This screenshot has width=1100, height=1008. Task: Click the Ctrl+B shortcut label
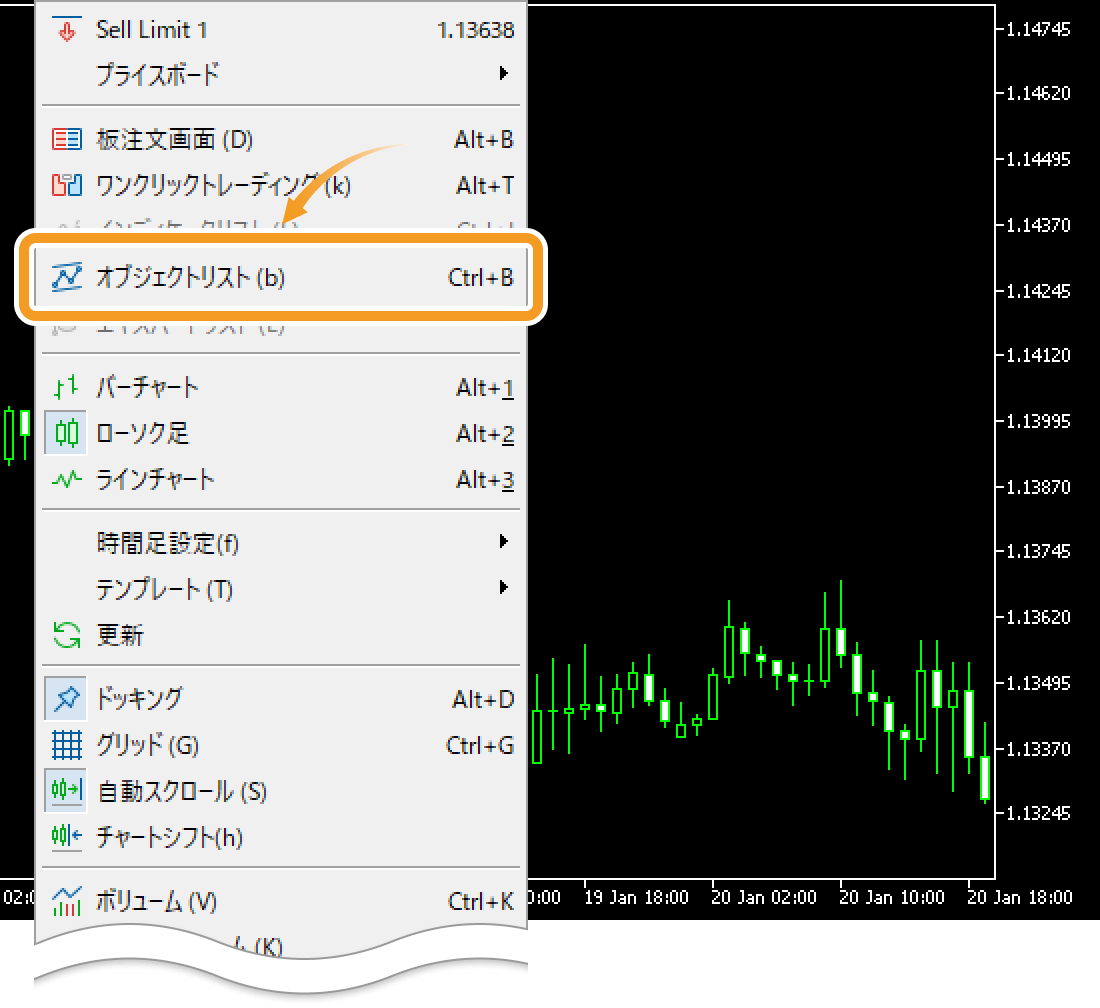[481, 278]
